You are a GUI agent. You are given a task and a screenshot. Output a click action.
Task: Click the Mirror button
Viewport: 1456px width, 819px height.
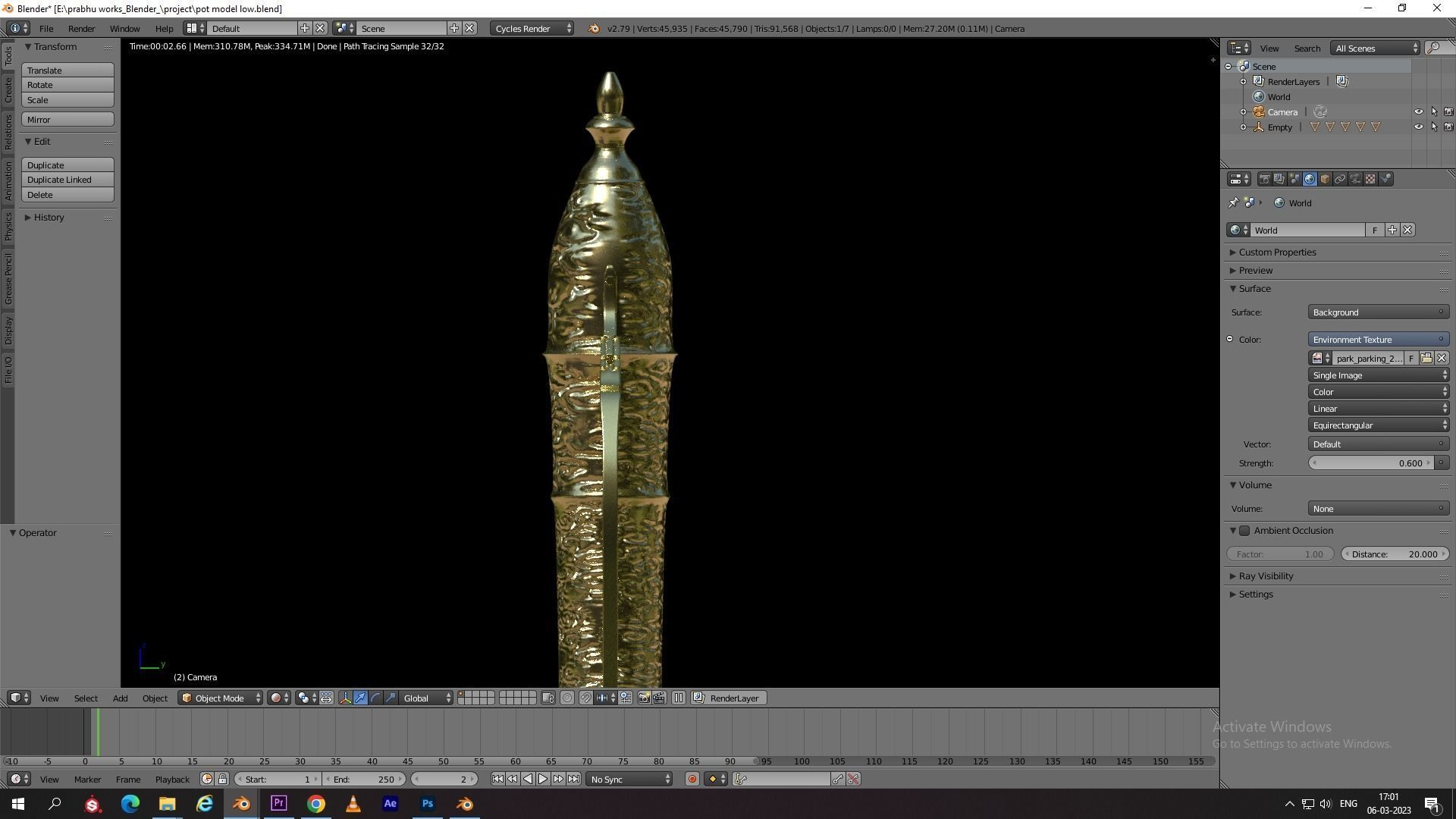pyautogui.click(x=67, y=120)
